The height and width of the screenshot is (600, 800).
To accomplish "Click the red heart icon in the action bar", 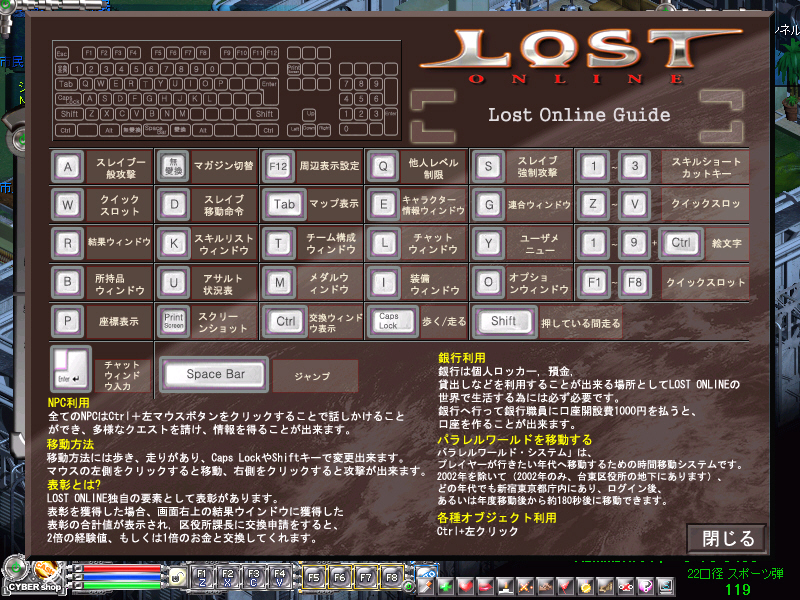I will (465, 586).
